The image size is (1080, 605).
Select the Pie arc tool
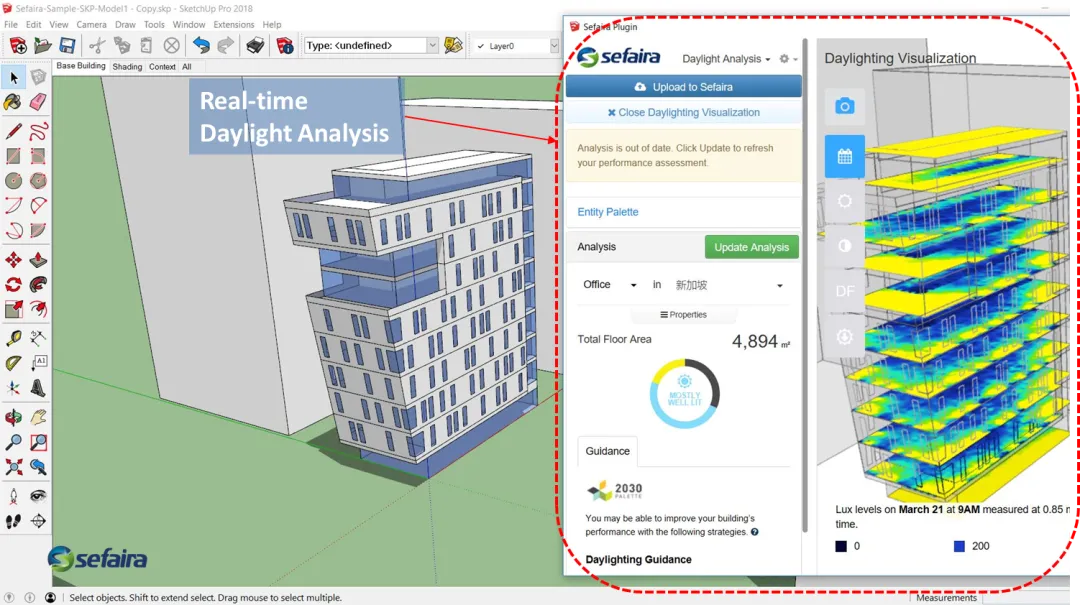[x=39, y=230]
